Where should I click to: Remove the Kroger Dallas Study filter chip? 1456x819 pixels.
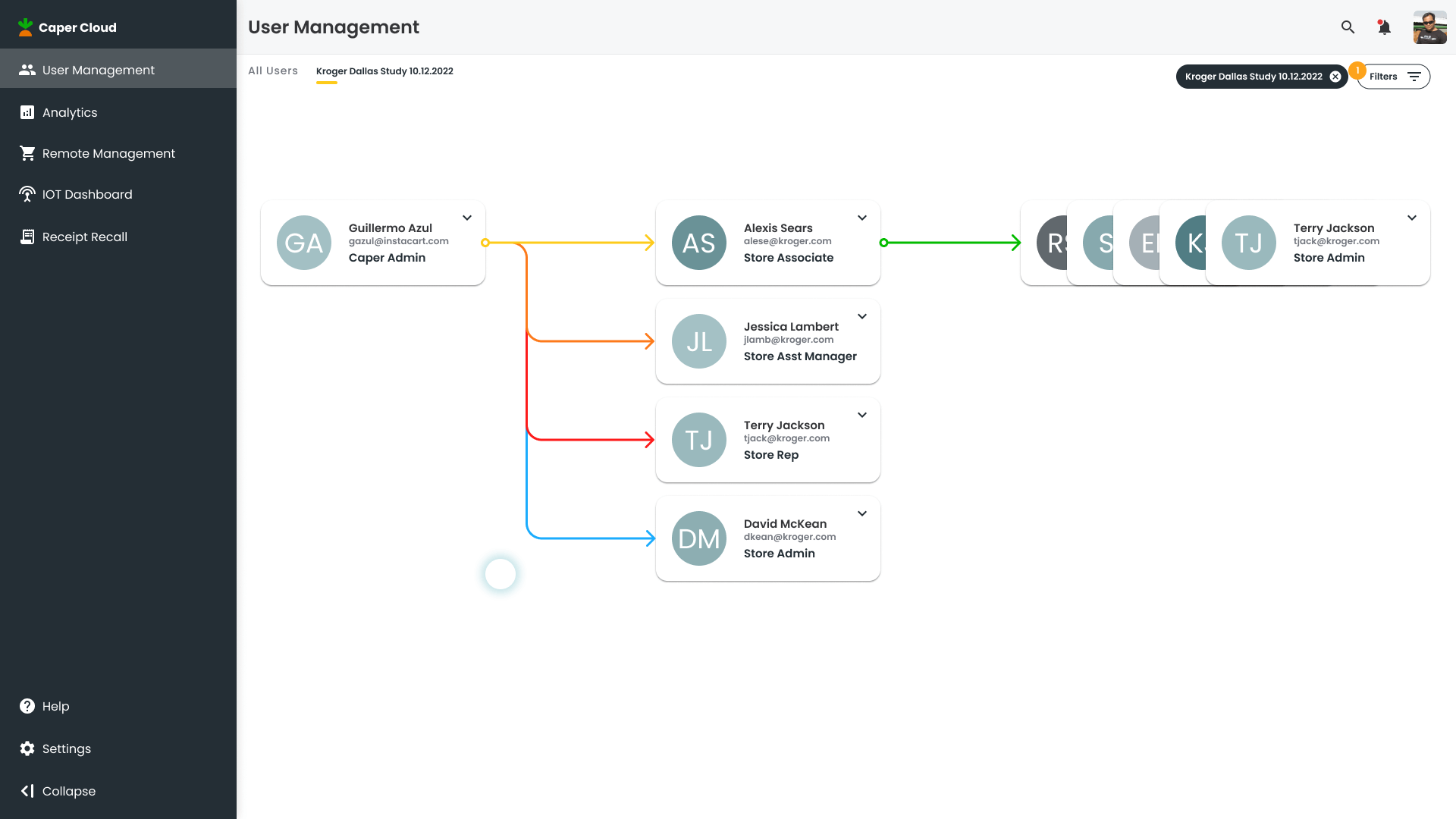[1335, 77]
